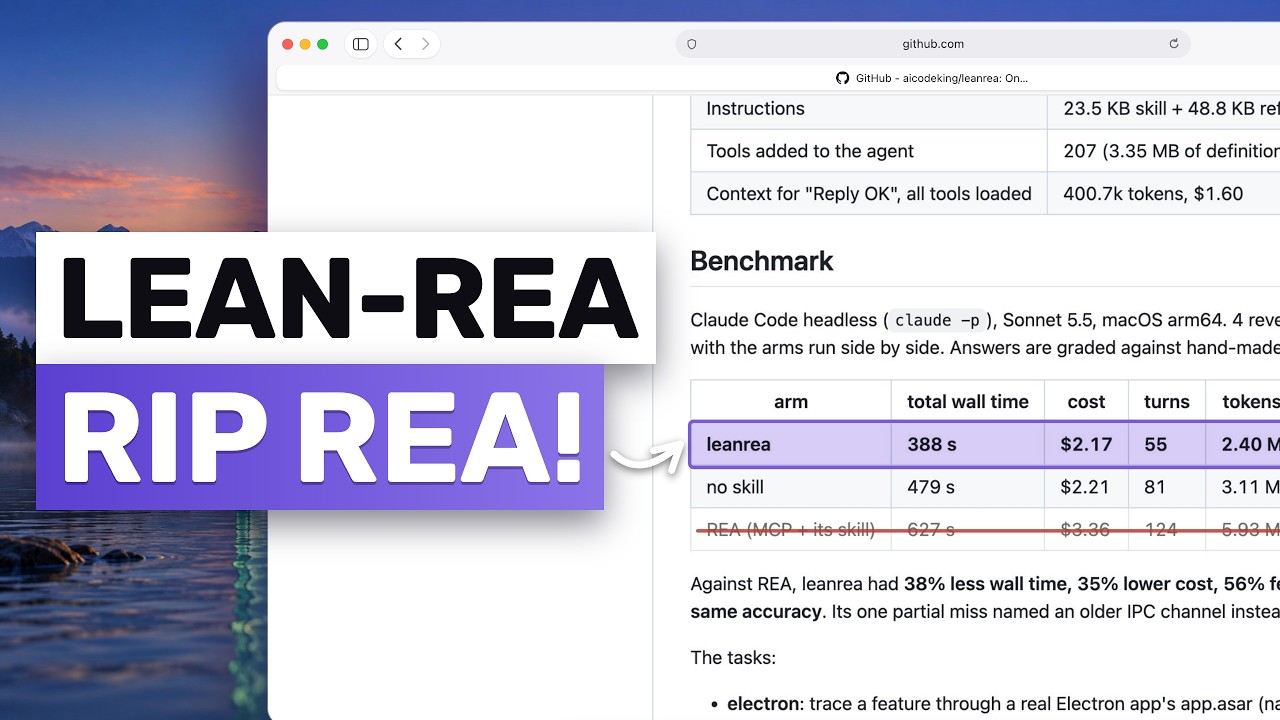Click the "Tools added to the agent" cell

[869, 151]
